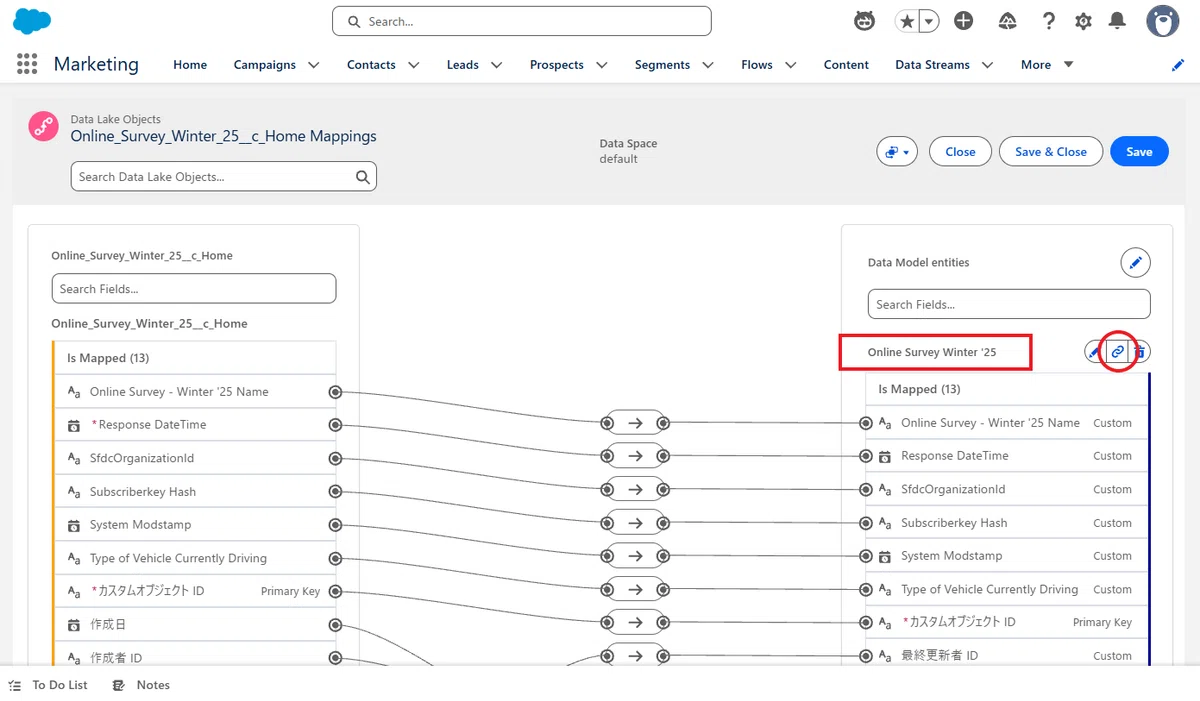The height and width of the screenshot is (701, 1200).
Task: Click the blue Save button
Action: [1139, 152]
